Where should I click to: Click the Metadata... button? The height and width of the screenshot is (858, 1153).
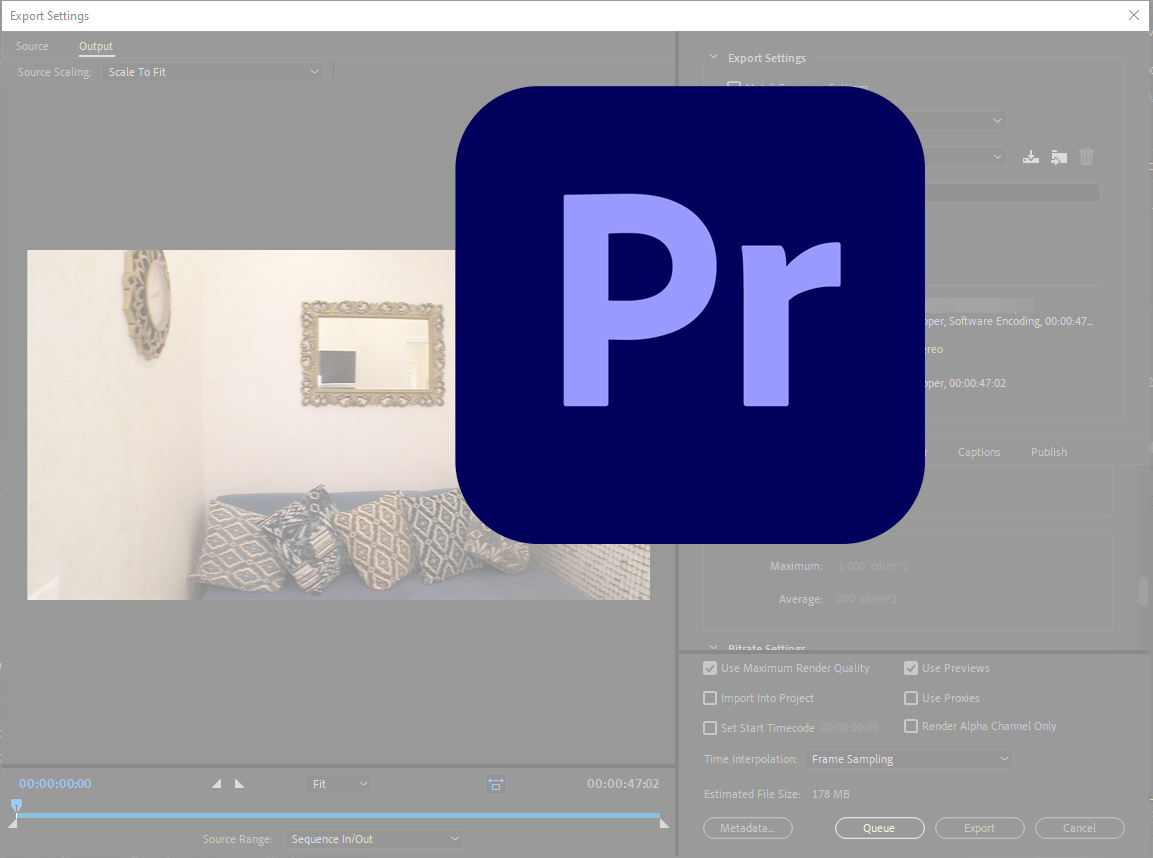coord(748,828)
